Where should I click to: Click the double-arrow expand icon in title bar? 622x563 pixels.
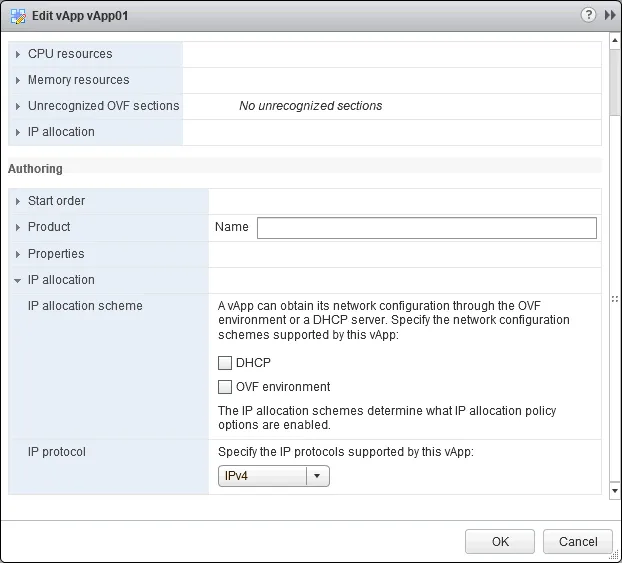(609, 15)
